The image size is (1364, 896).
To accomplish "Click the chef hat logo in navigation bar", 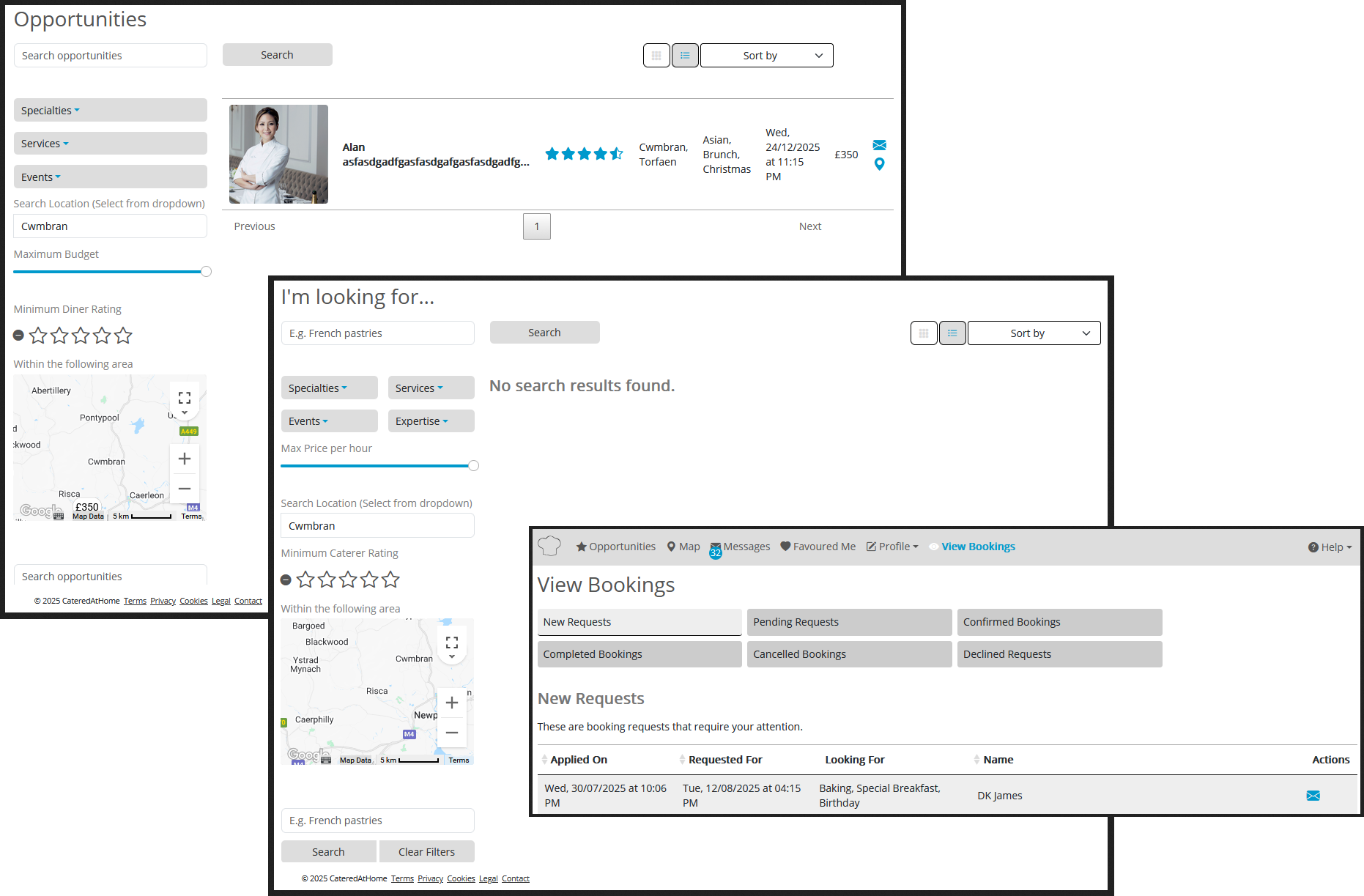I will [x=549, y=546].
